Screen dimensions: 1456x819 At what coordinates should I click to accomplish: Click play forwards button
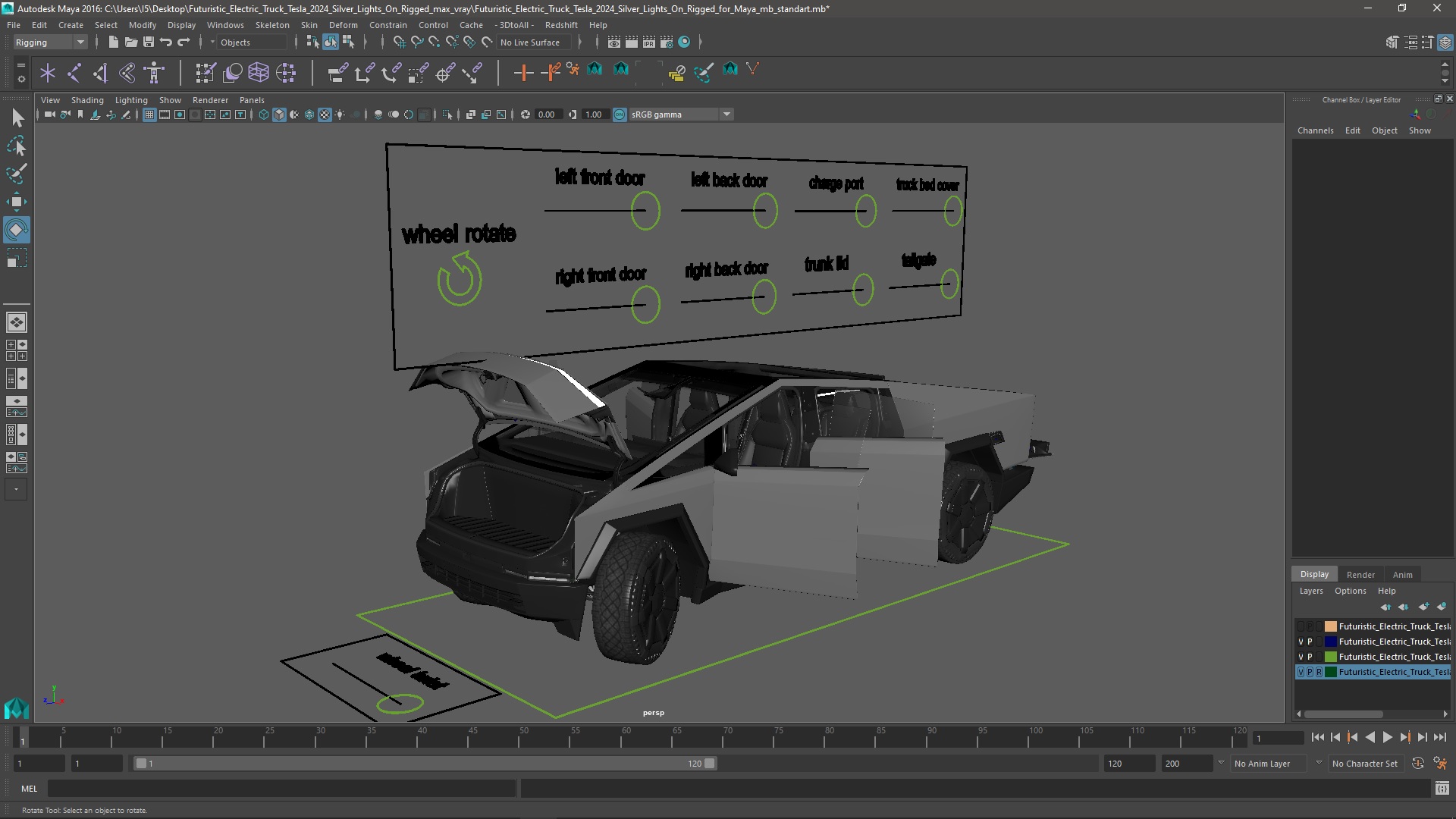point(1387,738)
